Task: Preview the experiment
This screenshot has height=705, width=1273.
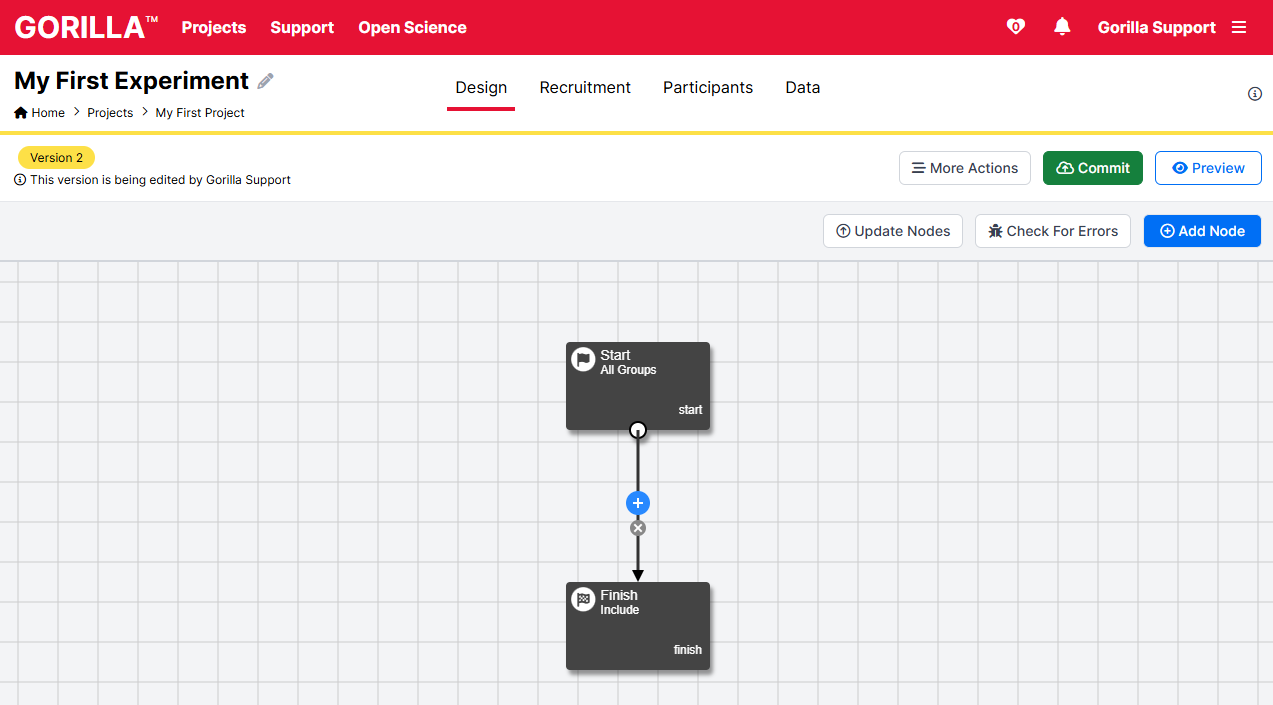Action: 1208,168
